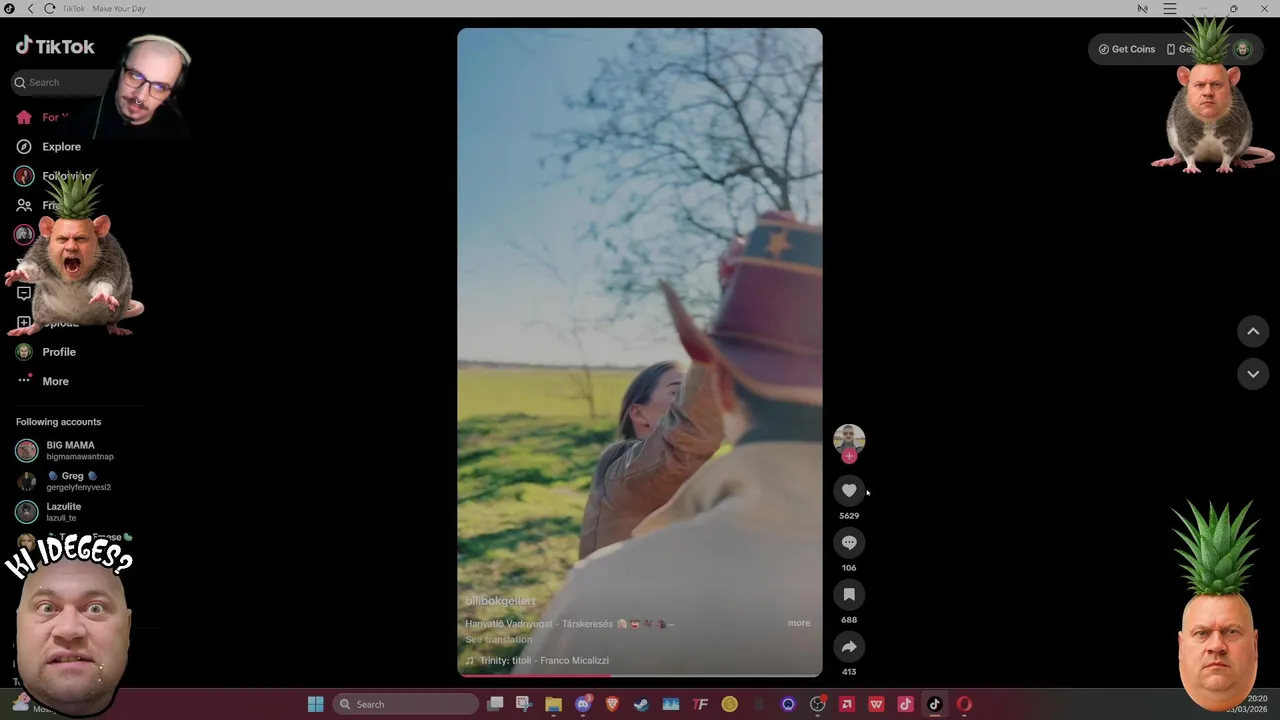Navigate back with the arrow in title bar
This screenshot has height=720, width=1280.
[x=30, y=8]
